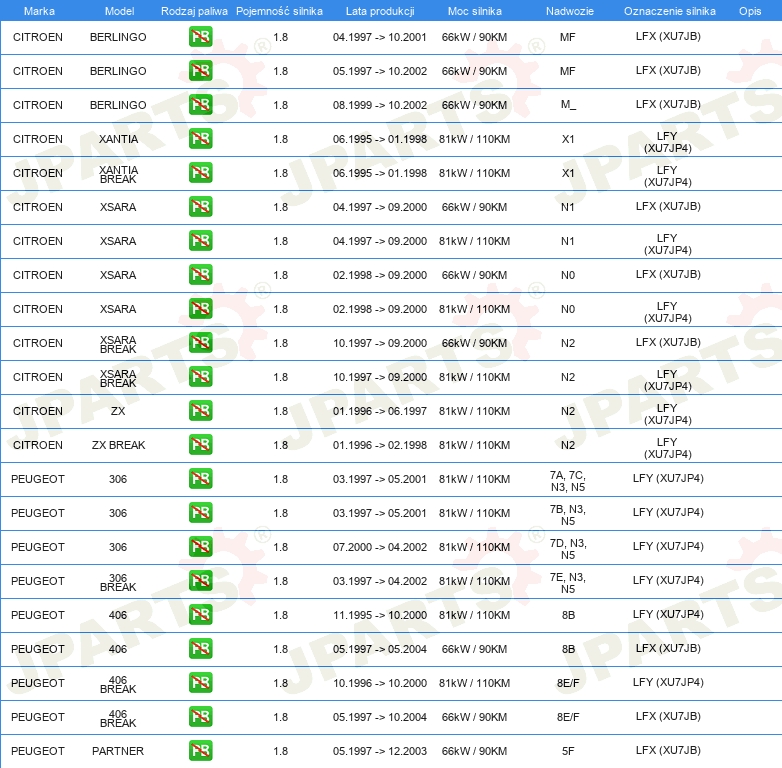Sort by Marka column header

(39, 11)
